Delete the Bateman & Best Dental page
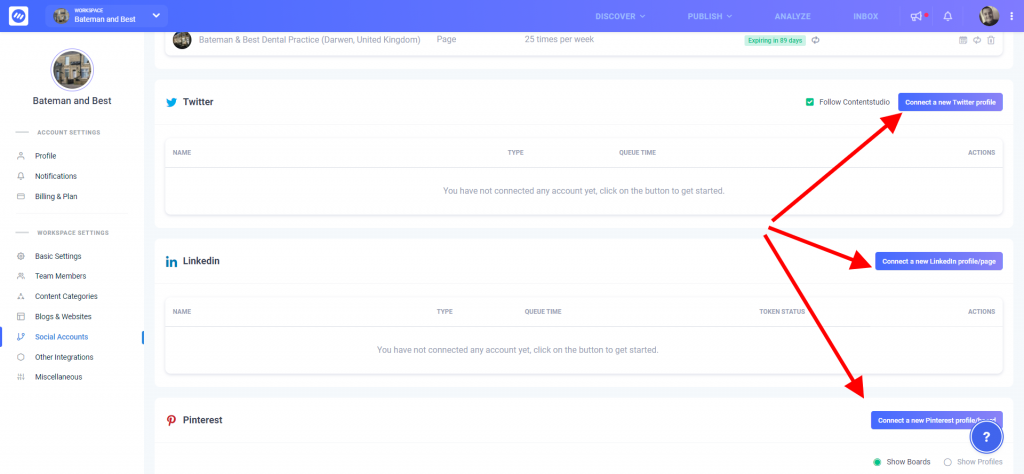 991,40
